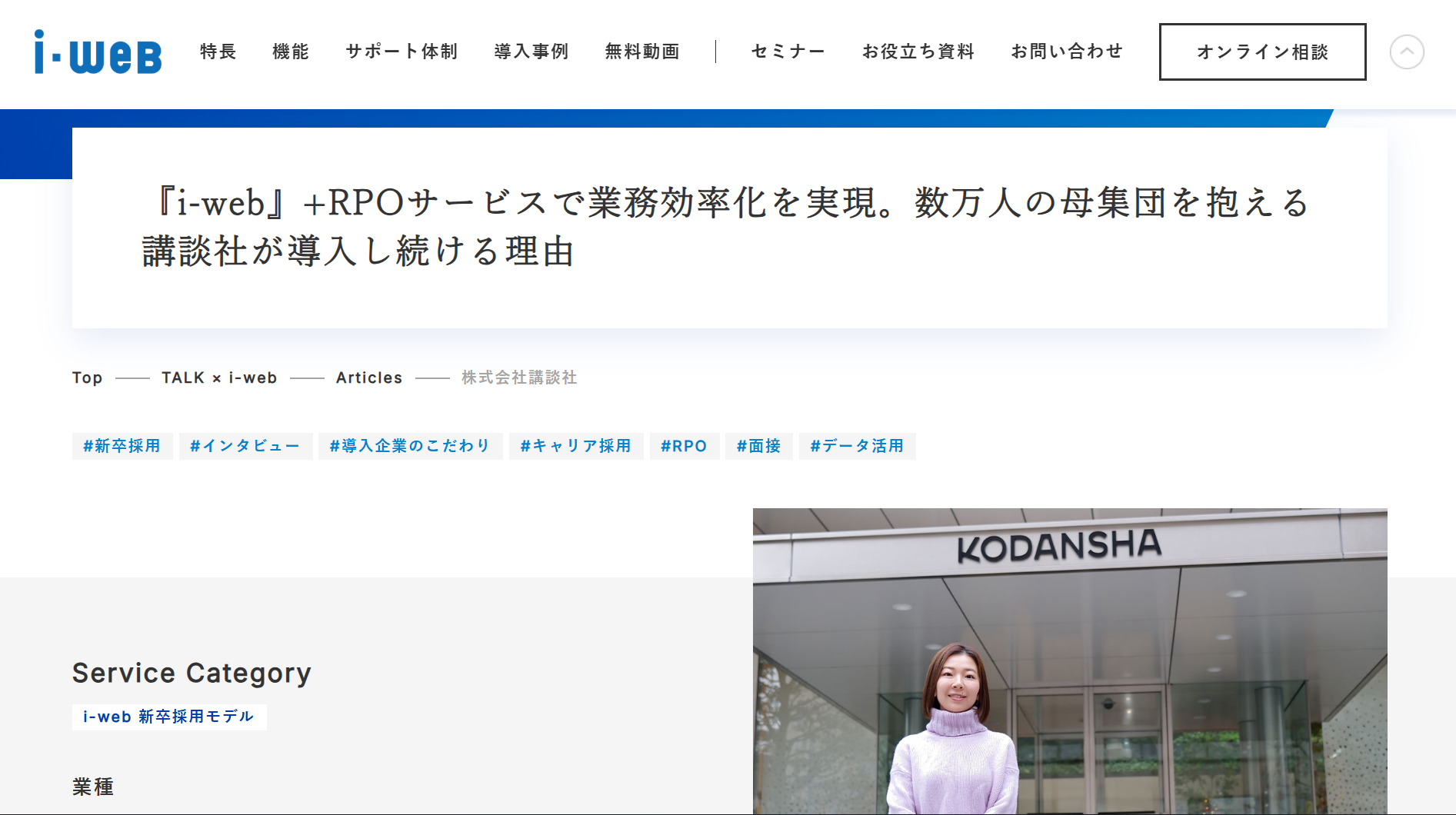Select the #データ活用 tag
The height and width of the screenshot is (815, 1456).
[x=857, y=446]
